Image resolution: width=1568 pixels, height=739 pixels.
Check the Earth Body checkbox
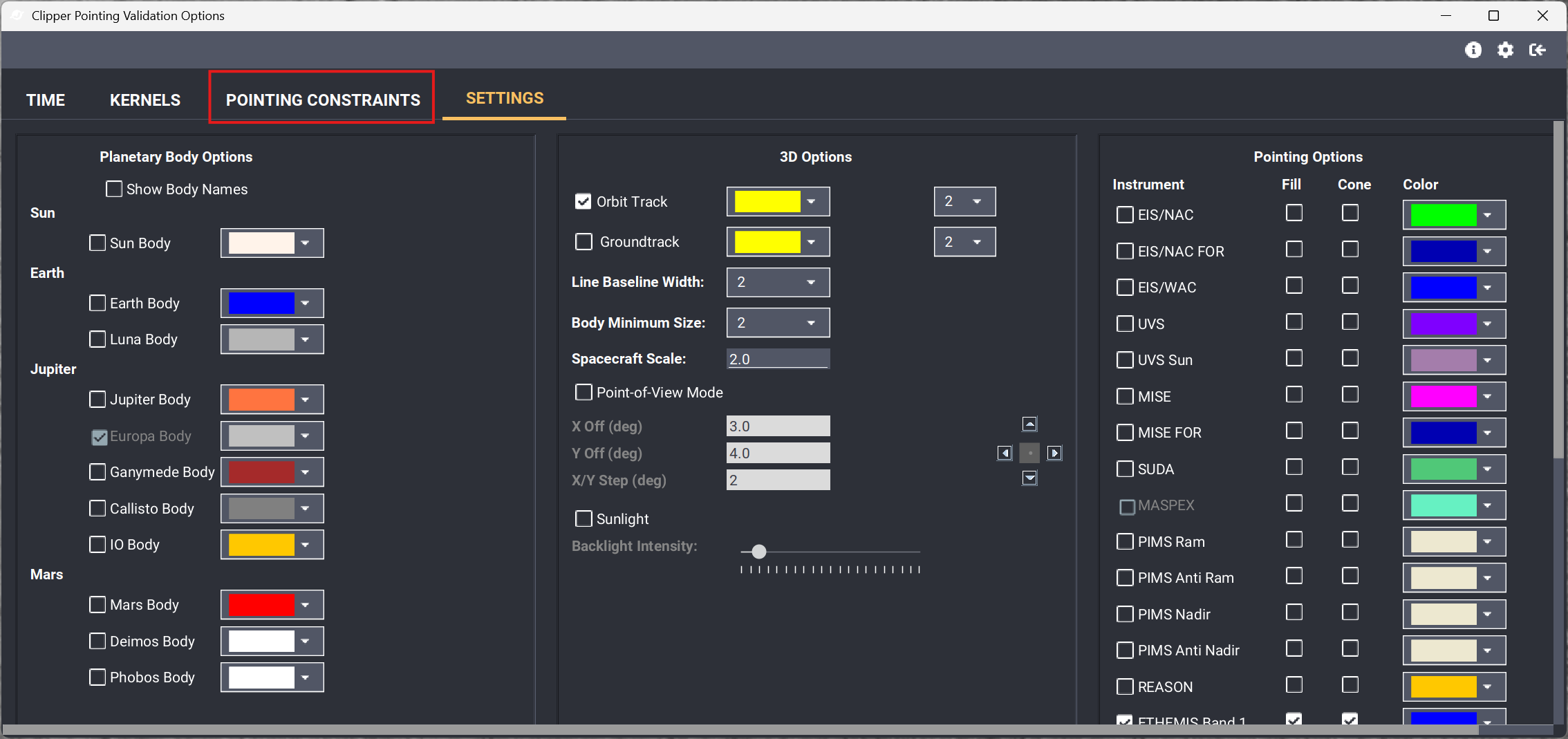click(x=97, y=303)
